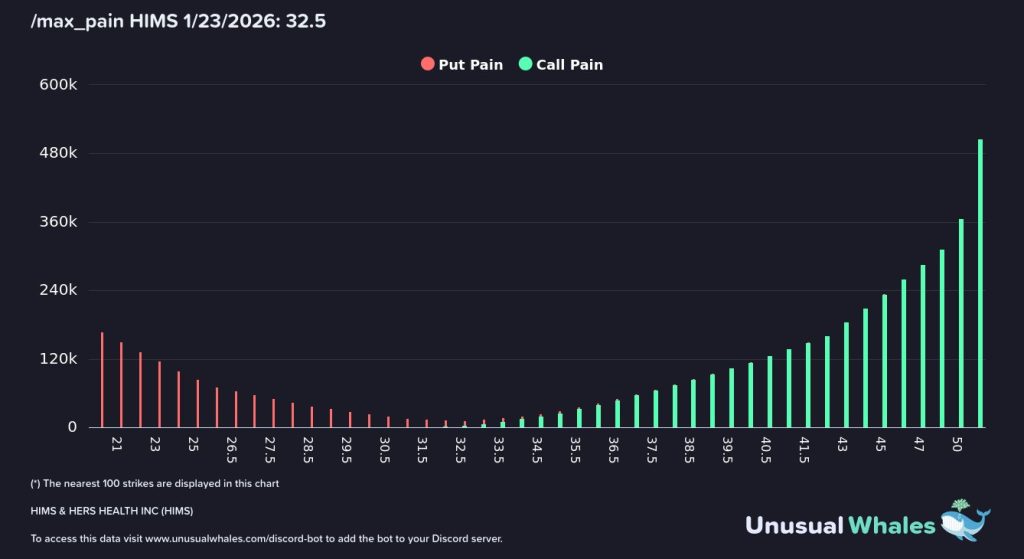Click the HIMS & HERS HEALTH INC text
Viewport: 1024px width, 559px height.
click(x=112, y=511)
